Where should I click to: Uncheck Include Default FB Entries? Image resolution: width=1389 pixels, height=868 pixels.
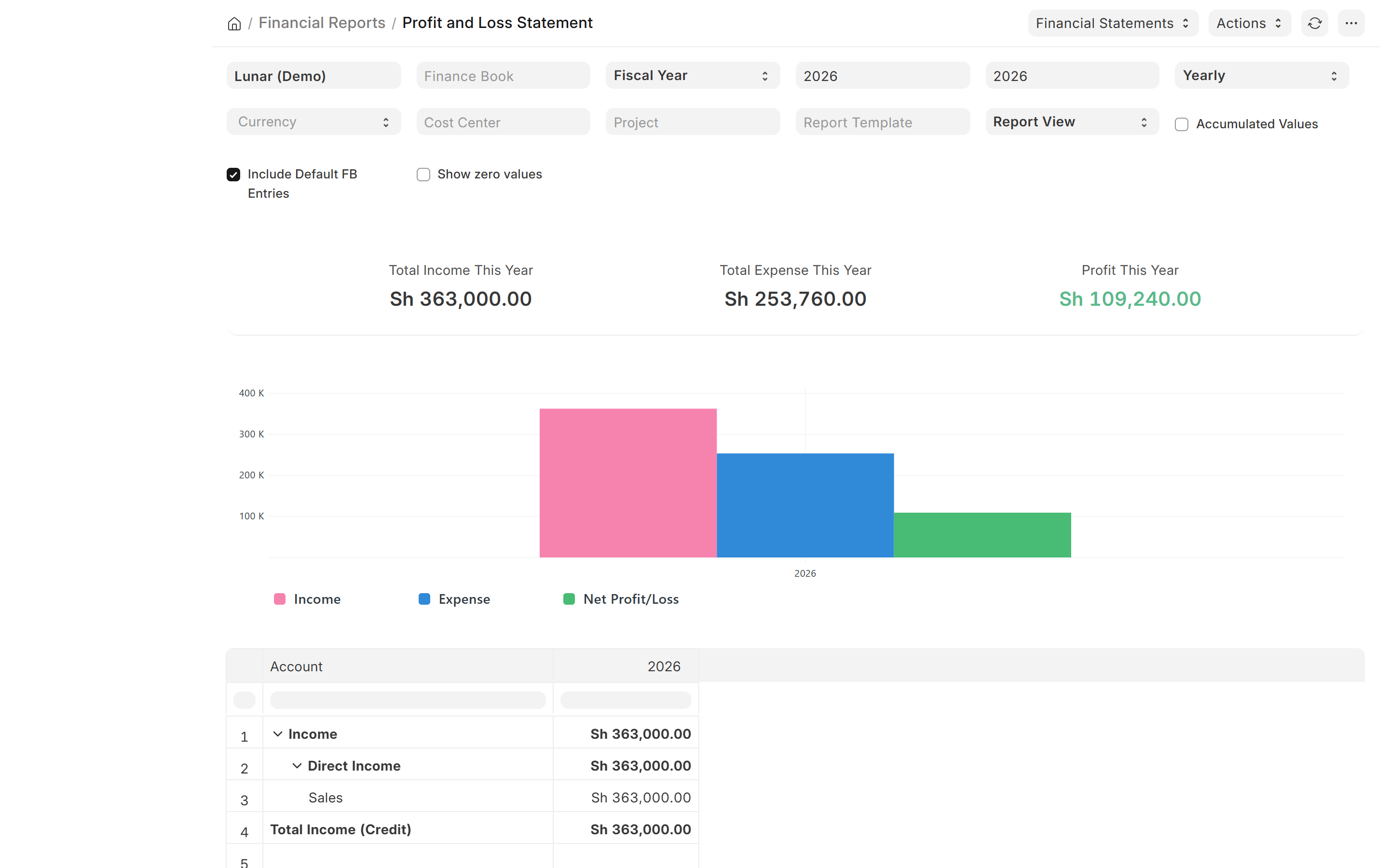coord(233,175)
